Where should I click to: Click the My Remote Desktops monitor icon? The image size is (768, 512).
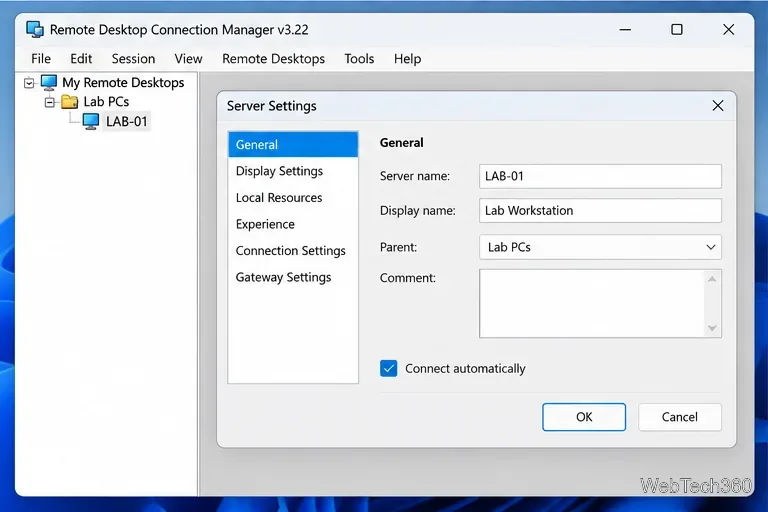coord(49,82)
